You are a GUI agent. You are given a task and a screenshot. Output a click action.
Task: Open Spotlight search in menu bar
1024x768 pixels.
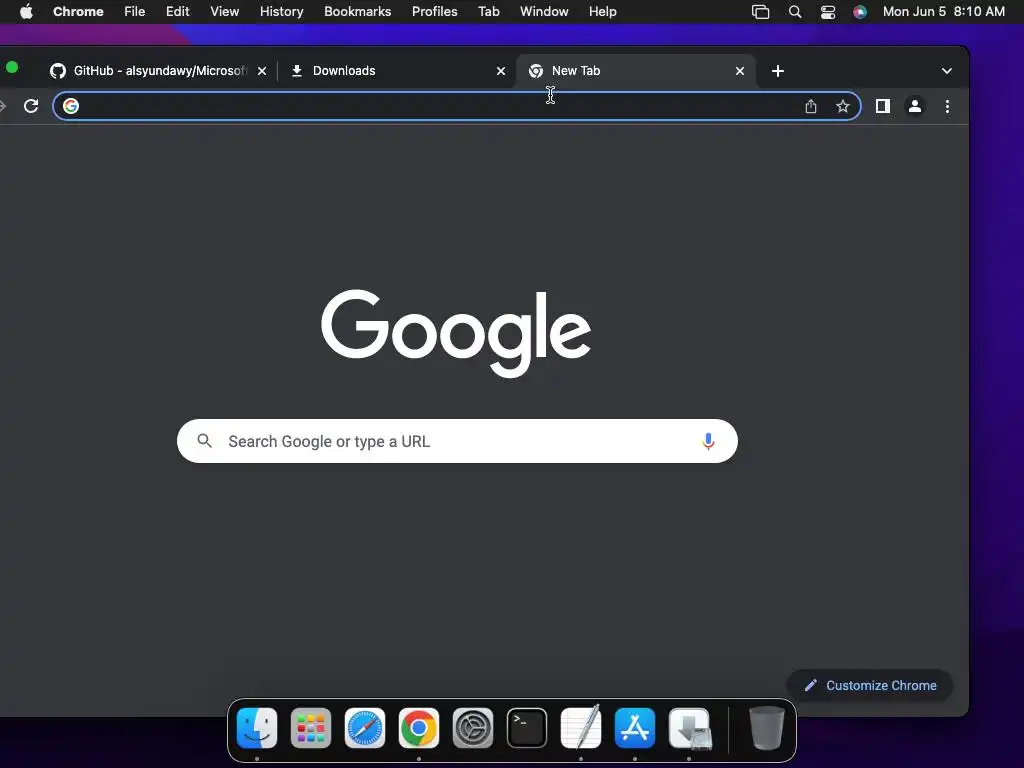795,12
